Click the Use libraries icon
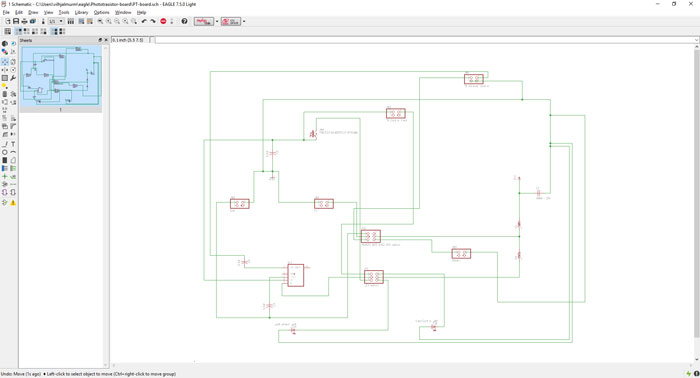700x378 pixels. pos(71,21)
